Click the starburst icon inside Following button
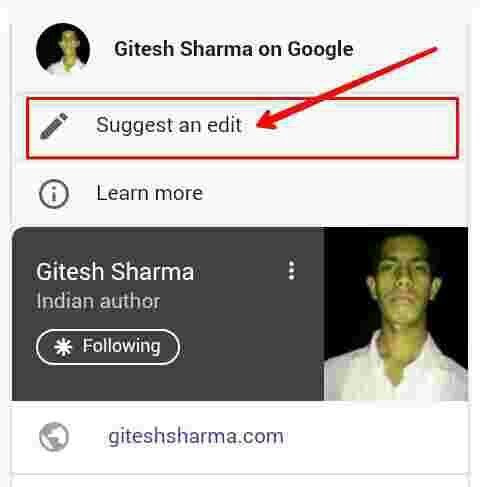Image resolution: width=480 pixels, height=487 pixels. (x=63, y=347)
